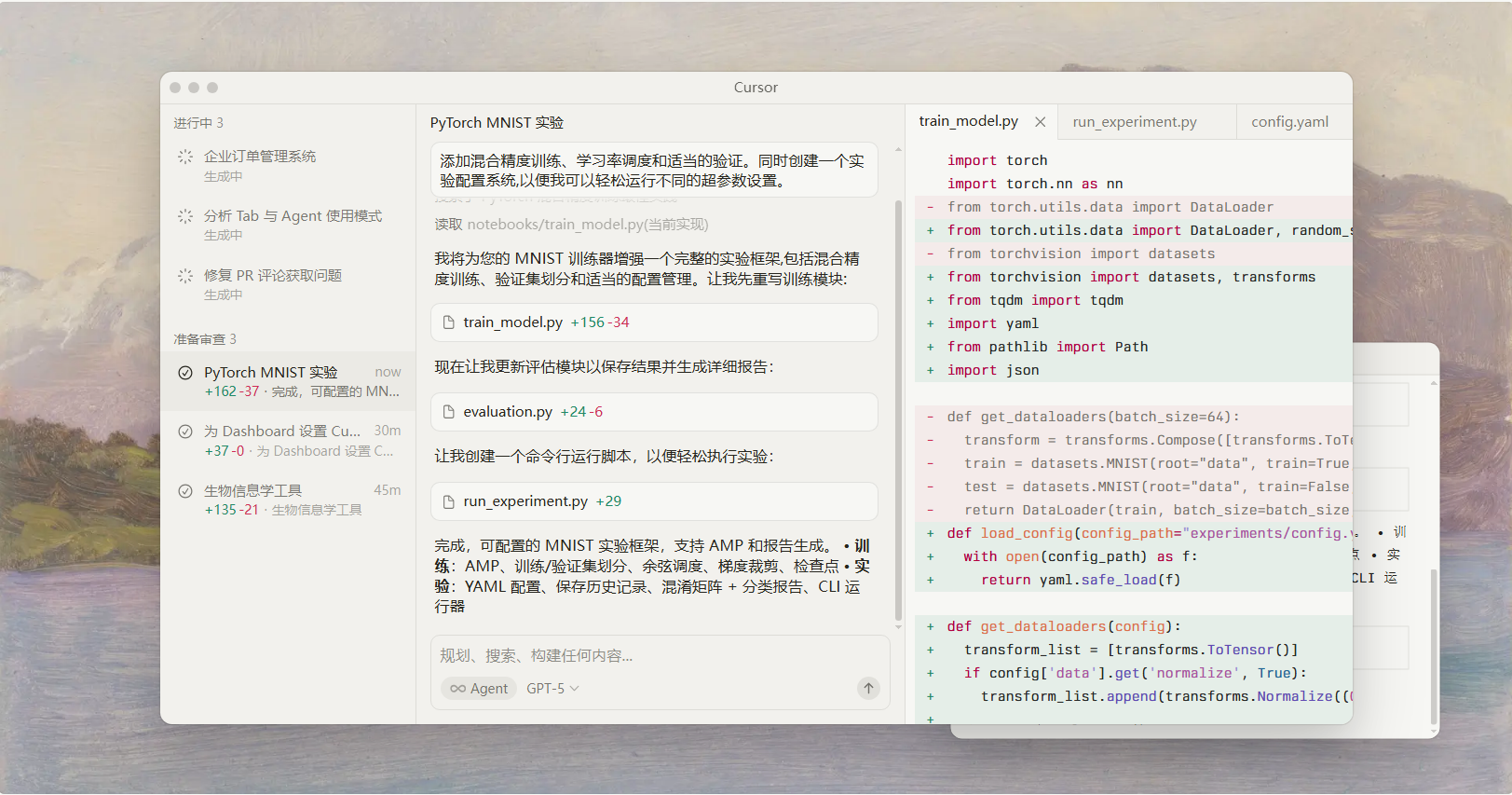Click file icon on run_experiment.py card
The height and width of the screenshot is (795, 1512).
449,501
